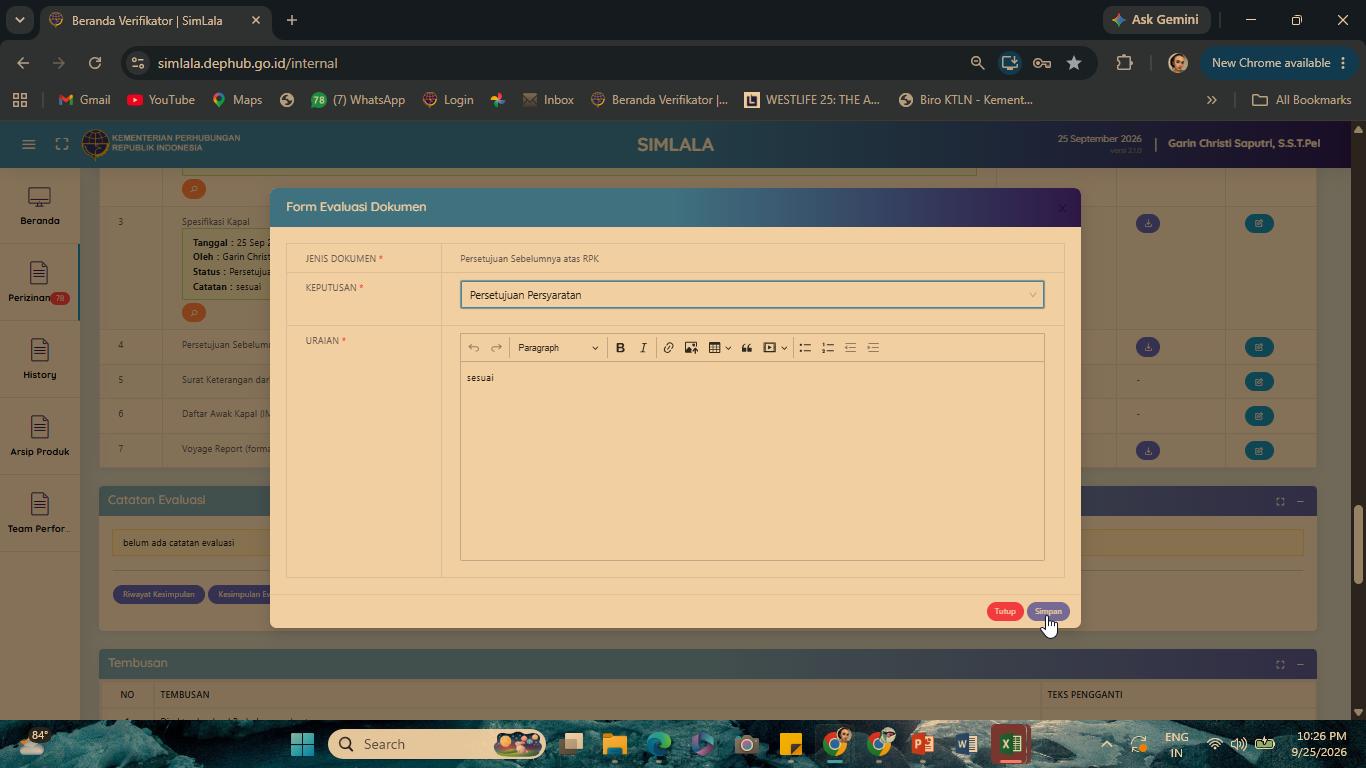This screenshot has height=768, width=1366.
Task: Expand the insert media dropdown arrow
Action: click(x=784, y=348)
